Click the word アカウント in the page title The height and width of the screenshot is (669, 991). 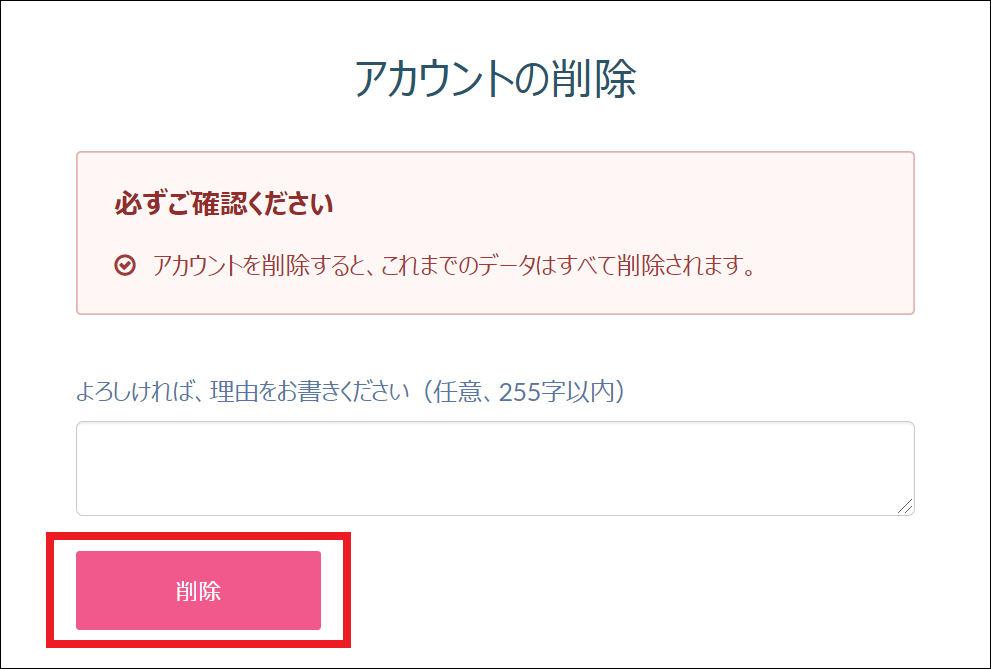tap(435, 80)
